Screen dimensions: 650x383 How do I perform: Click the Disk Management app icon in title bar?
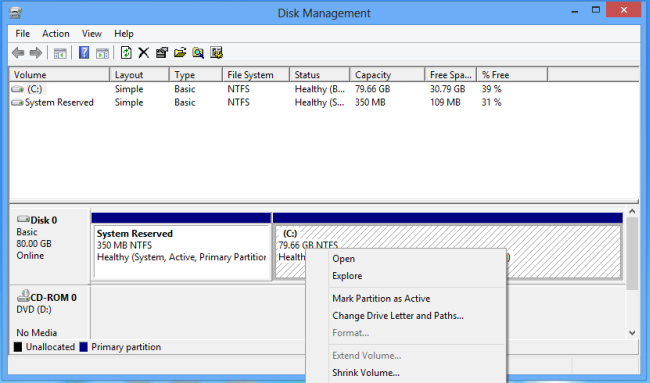tap(15, 13)
